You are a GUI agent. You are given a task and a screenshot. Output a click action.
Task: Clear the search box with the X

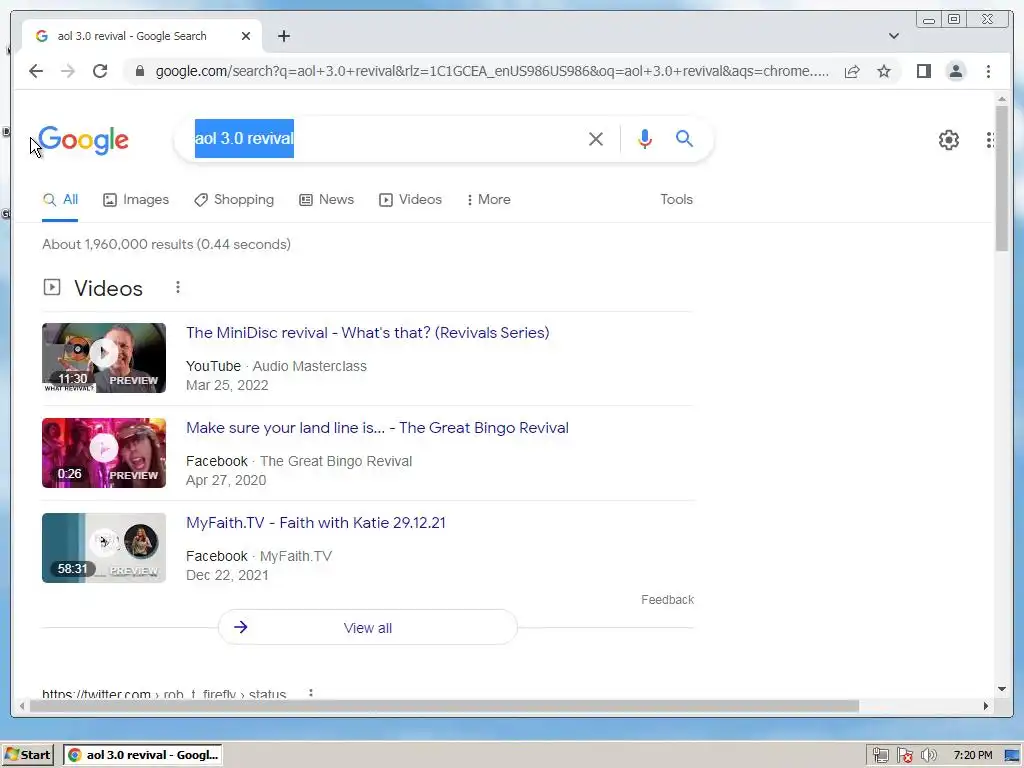tap(596, 138)
